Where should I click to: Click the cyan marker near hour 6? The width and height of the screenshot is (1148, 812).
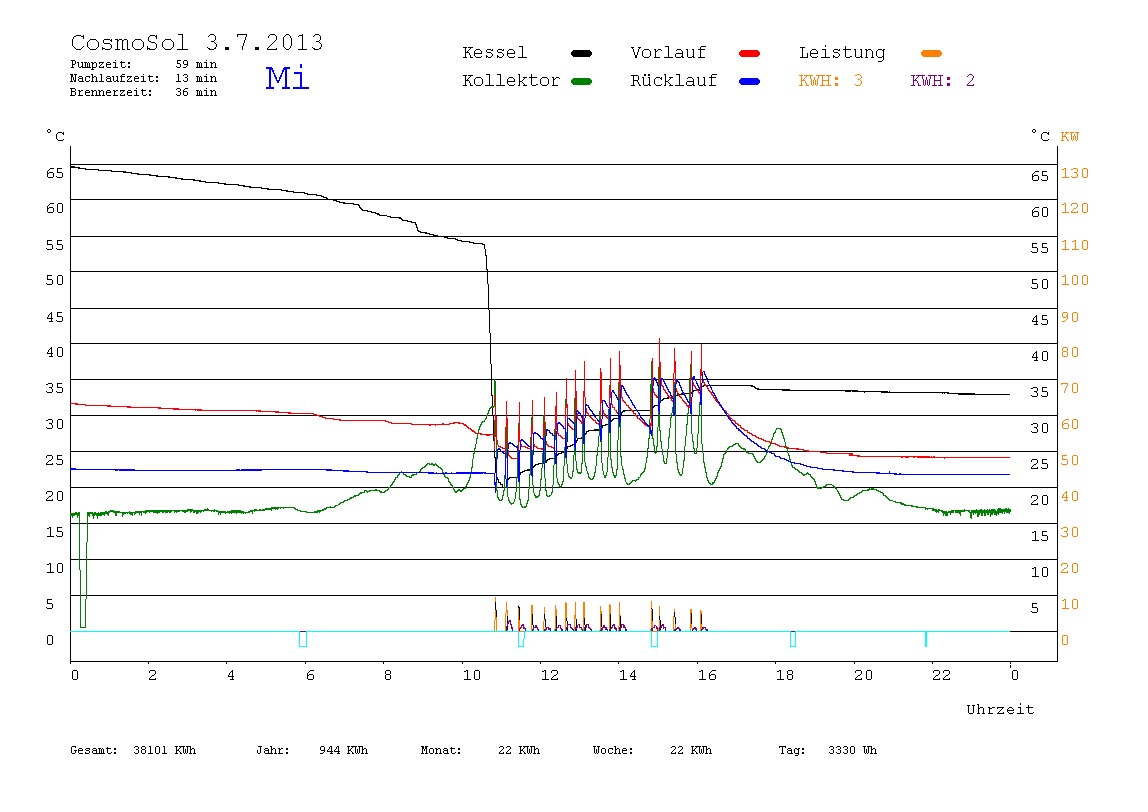click(303, 639)
